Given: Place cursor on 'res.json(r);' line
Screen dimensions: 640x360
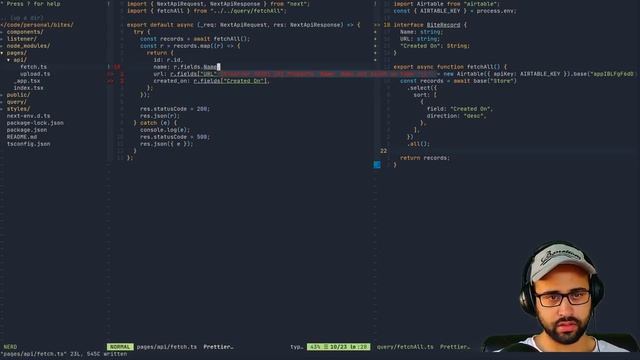Looking at the screenshot, I should 160,116.
